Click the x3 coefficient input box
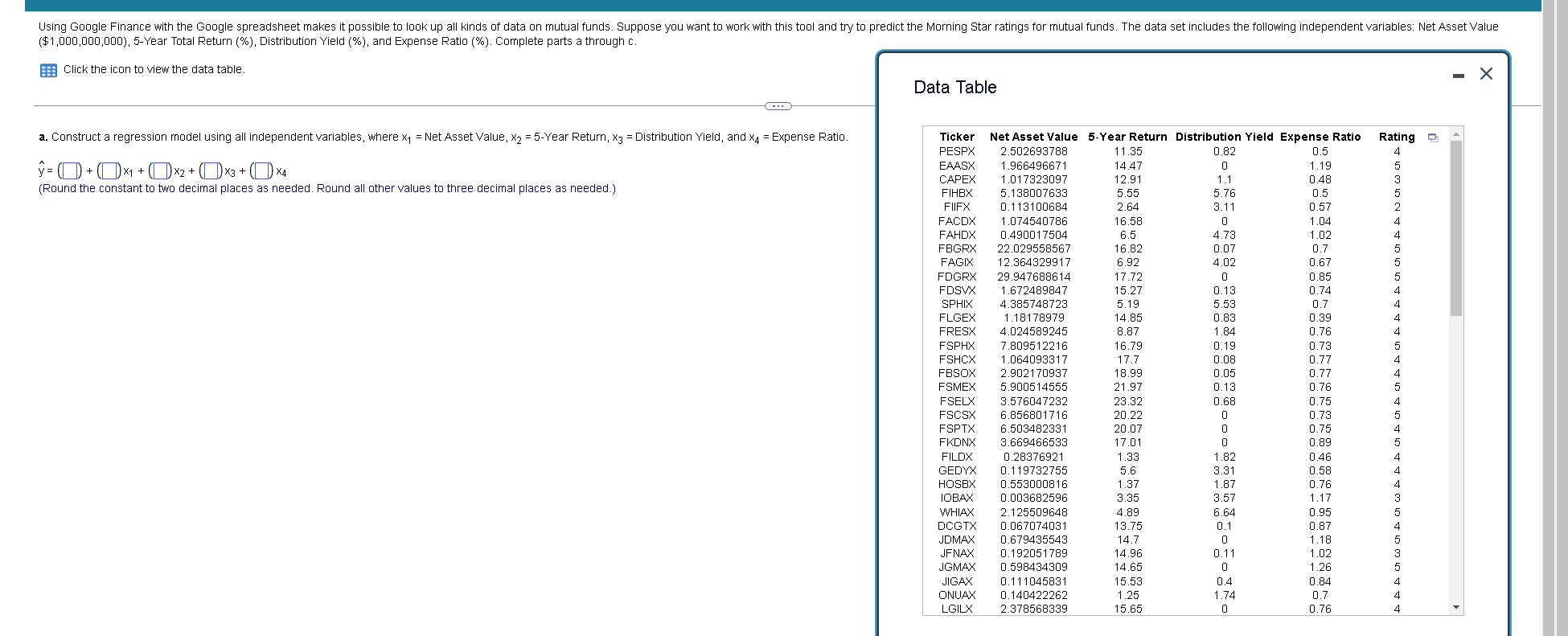Viewport: 1568px width, 636px height. pos(211,170)
